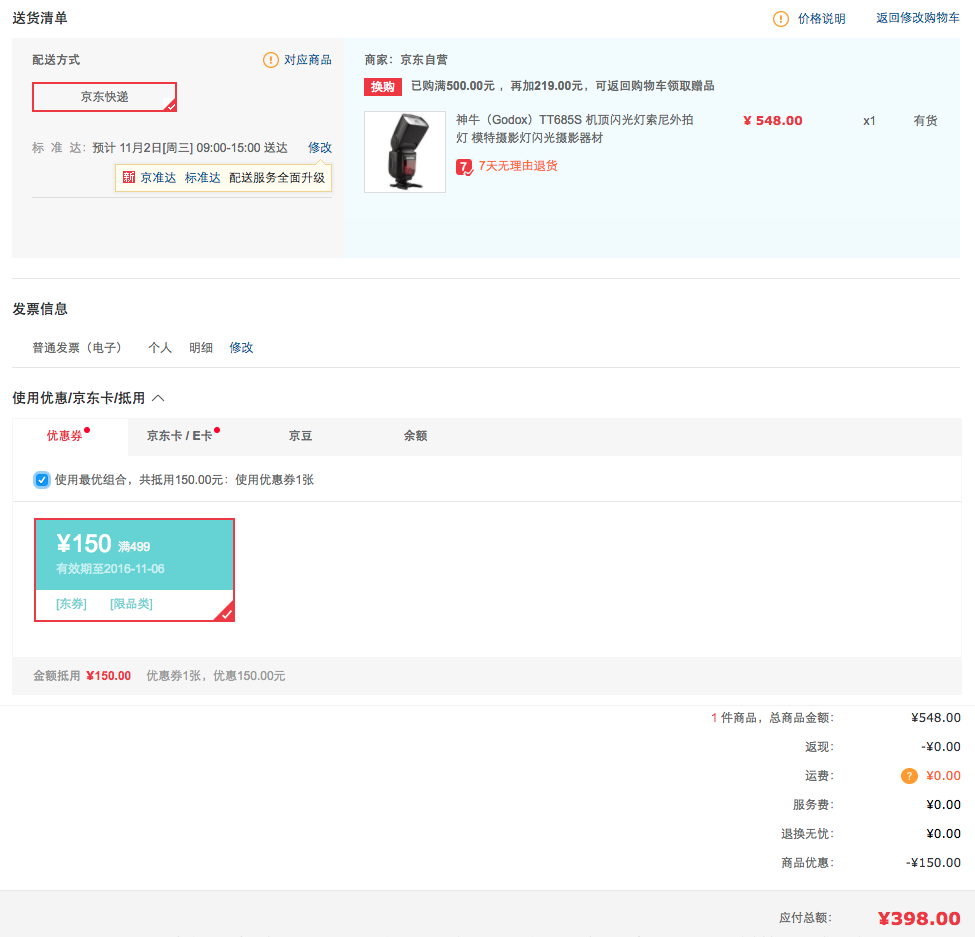Click the orange shipping fee question icon
This screenshot has height=937, width=975.
coord(909,776)
